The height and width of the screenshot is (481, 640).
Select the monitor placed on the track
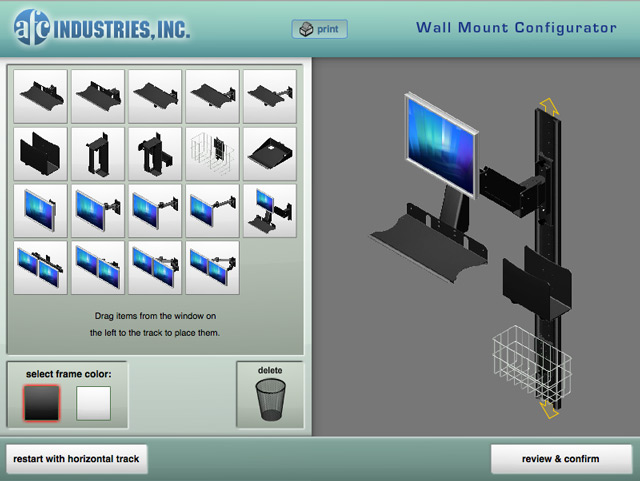click(x=441, y=145)
